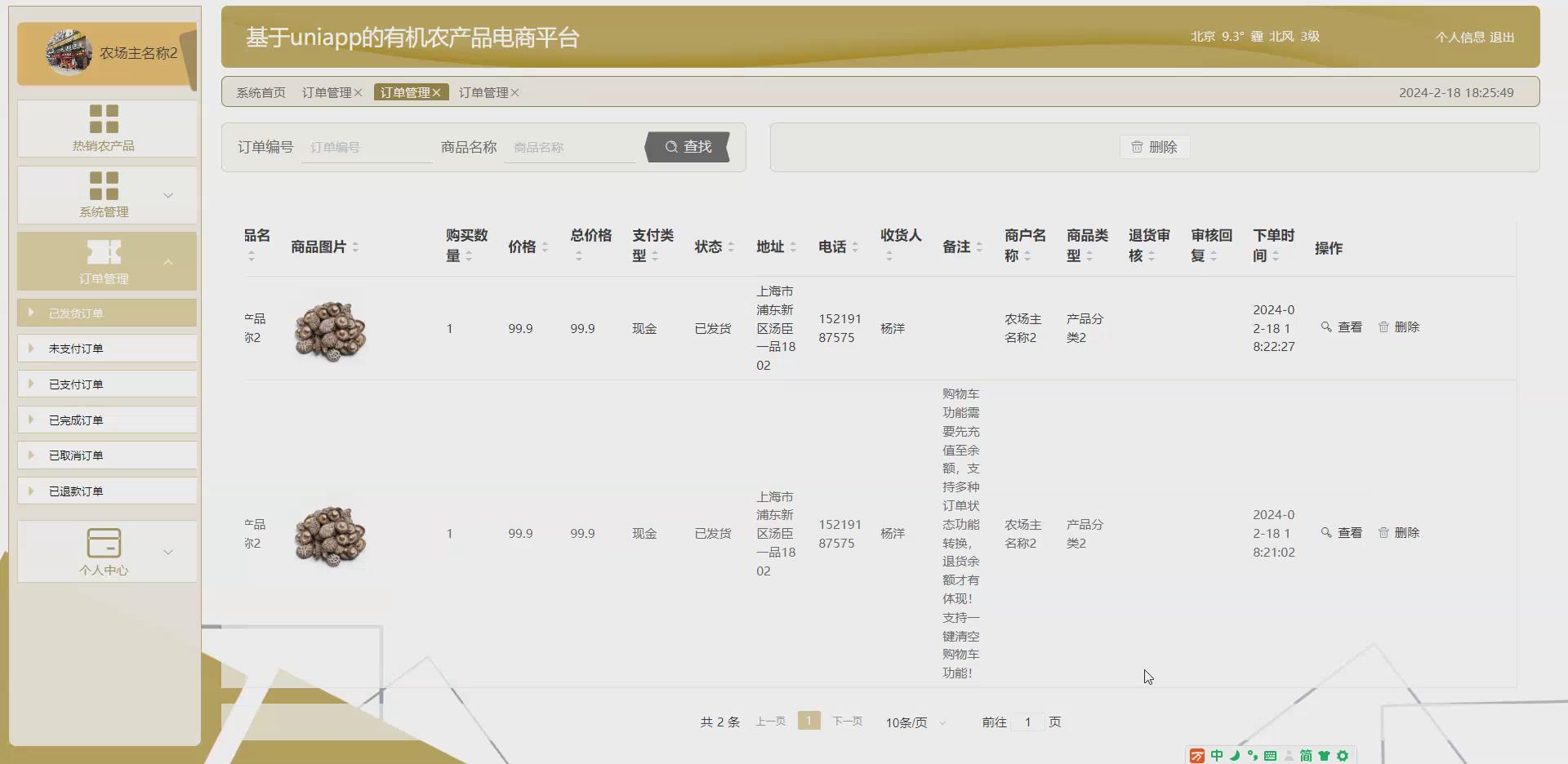The width and height of the screenshot is (1568, 764).
Task: Open 已完成订单 submenu item
Action: (x=107, y=420)
